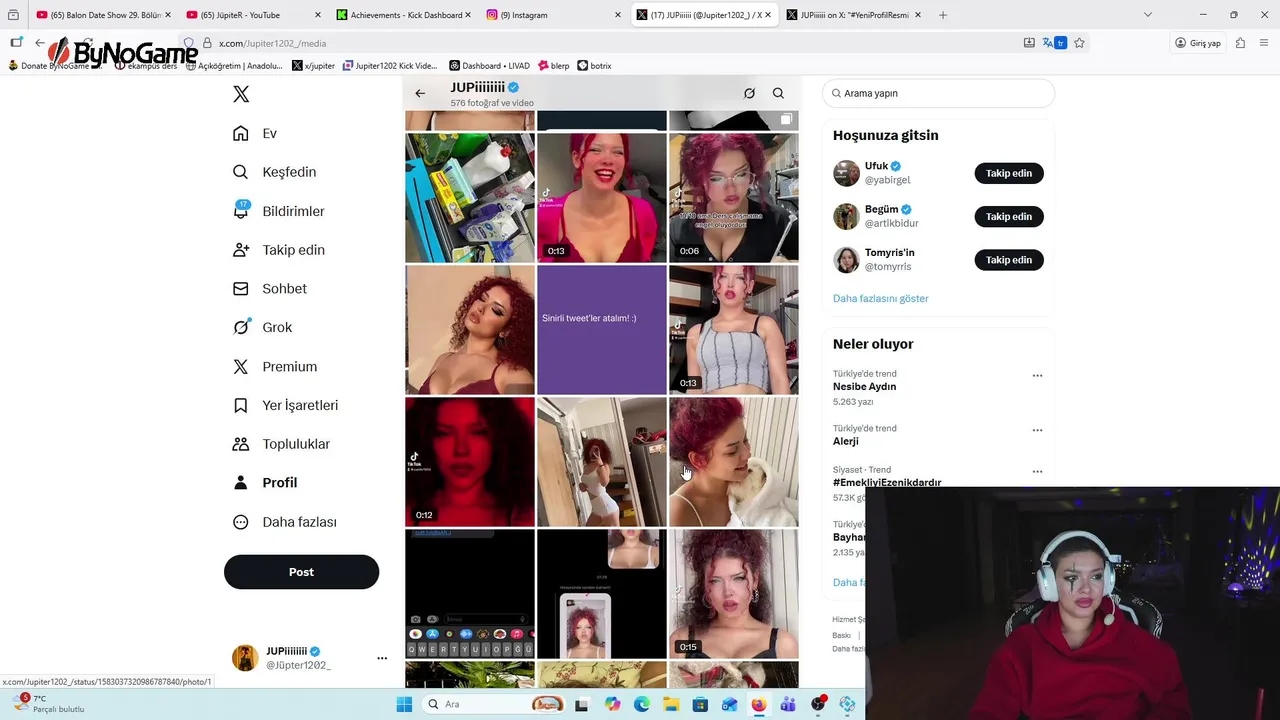Open the x/jupiter bookmark
Image resolution: width=1280 pixels, height=720 pixels.
click(x=313, y=66)
